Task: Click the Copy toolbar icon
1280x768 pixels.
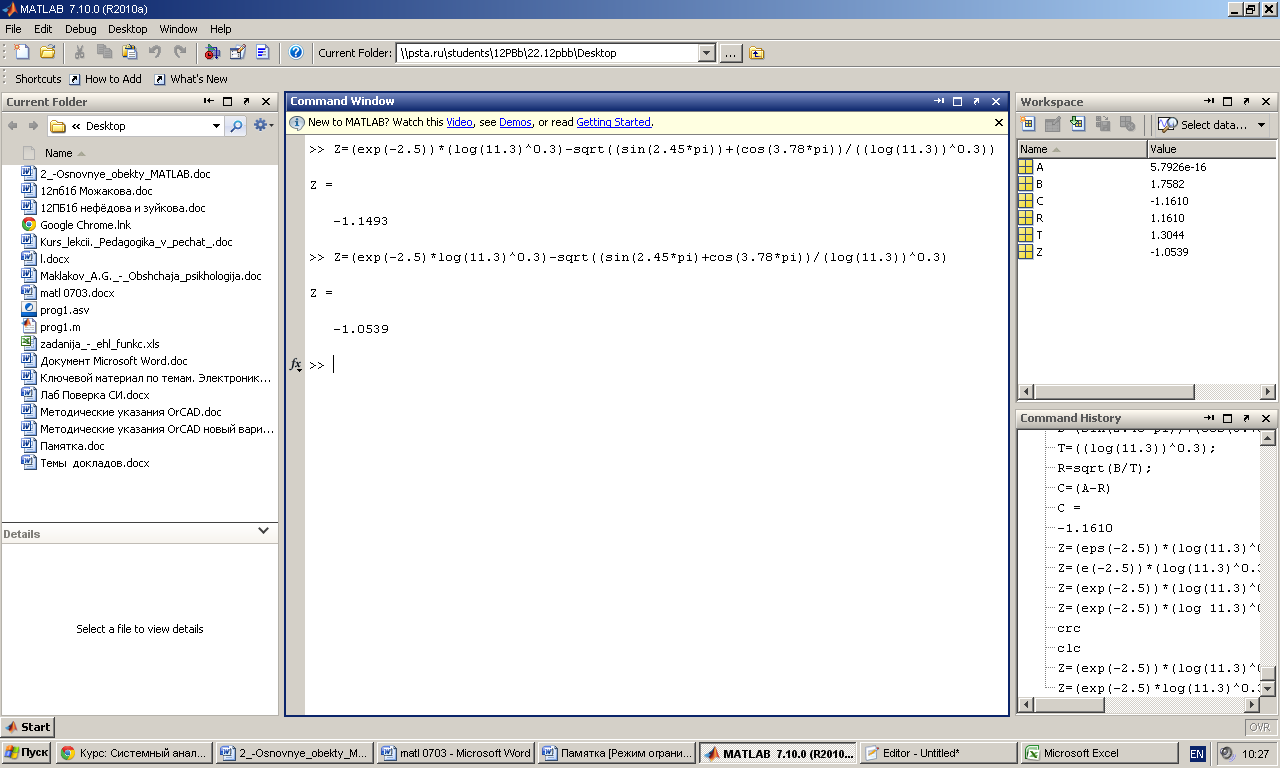Action: point(104,53)
